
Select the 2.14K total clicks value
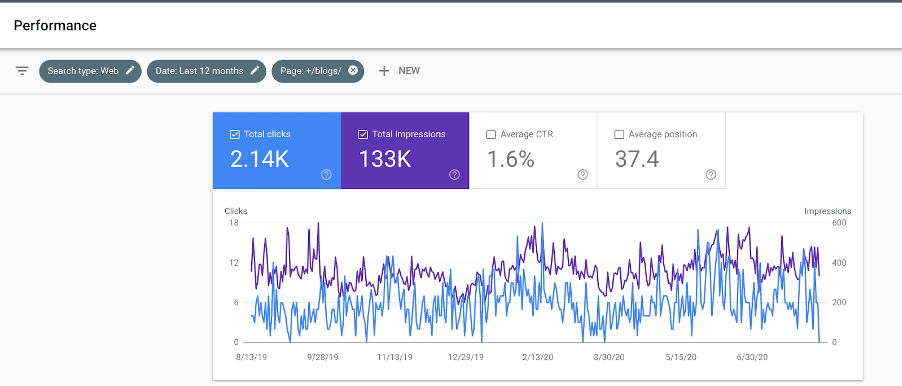coord(259,159)
